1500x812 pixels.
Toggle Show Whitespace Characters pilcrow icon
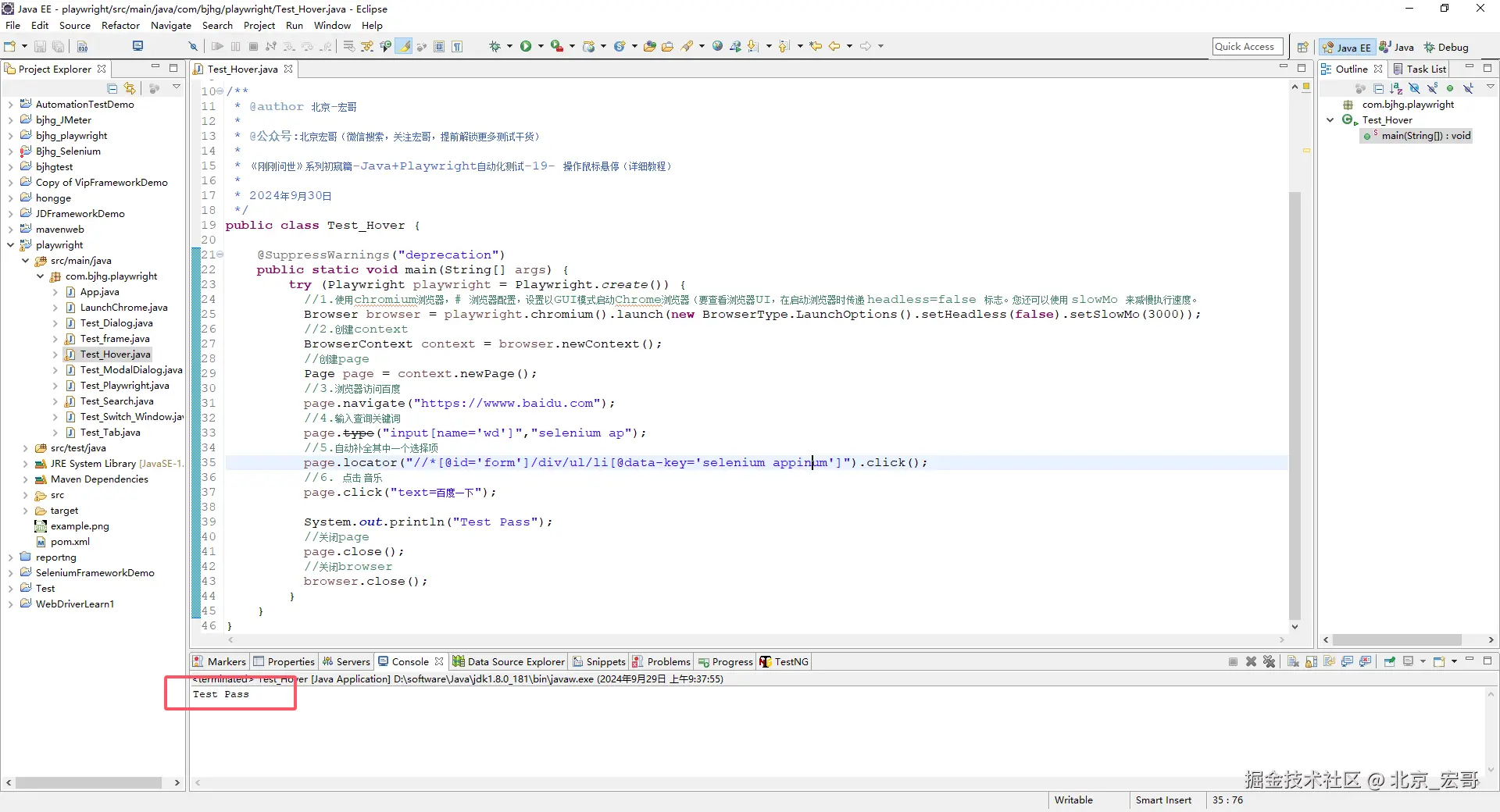pyautogui.click(x=457, y=47)
